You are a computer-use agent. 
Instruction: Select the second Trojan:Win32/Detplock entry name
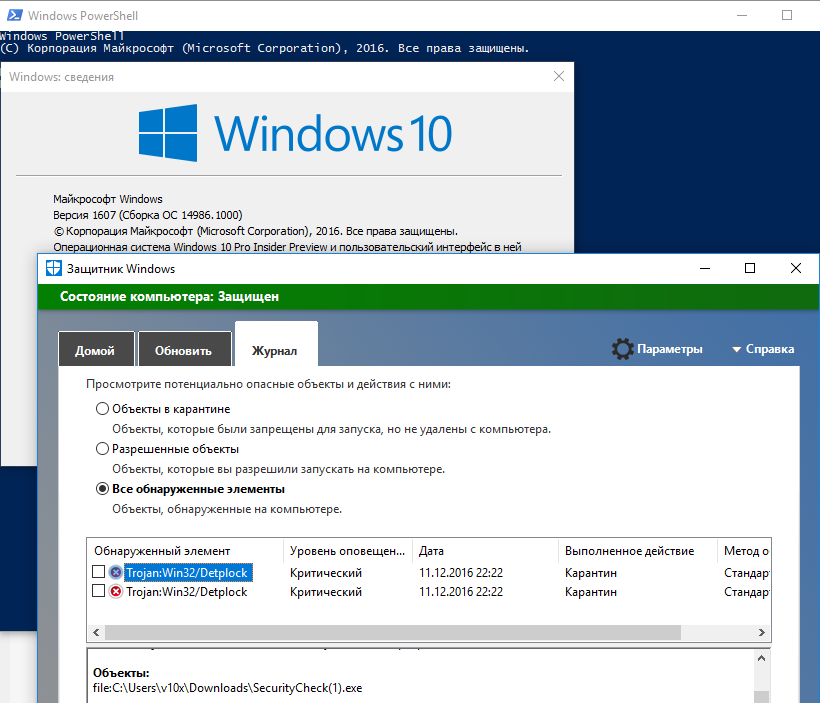(187, 592)
